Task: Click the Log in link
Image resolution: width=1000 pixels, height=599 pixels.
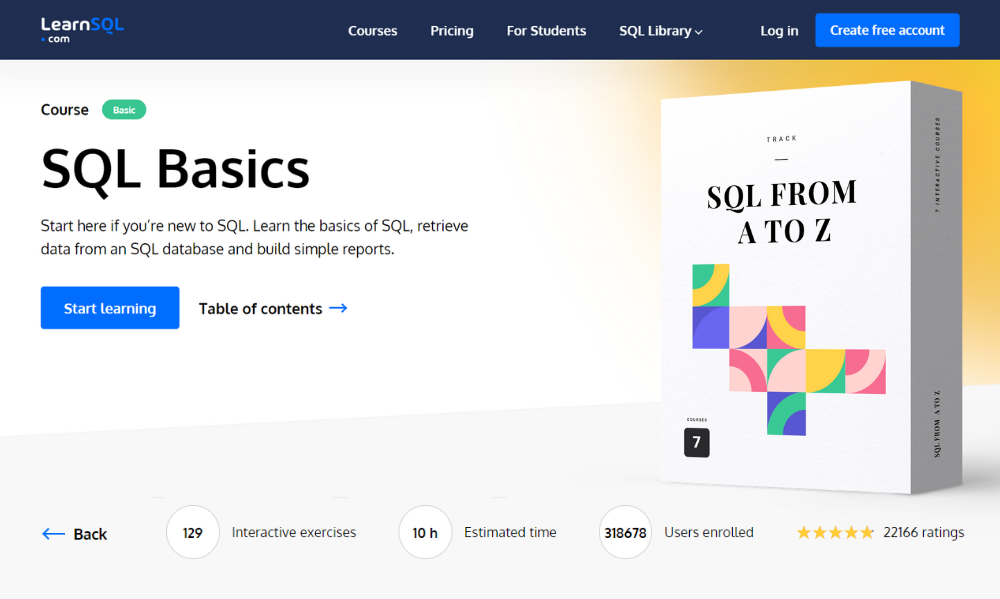Action: click(x=779, y=31)
